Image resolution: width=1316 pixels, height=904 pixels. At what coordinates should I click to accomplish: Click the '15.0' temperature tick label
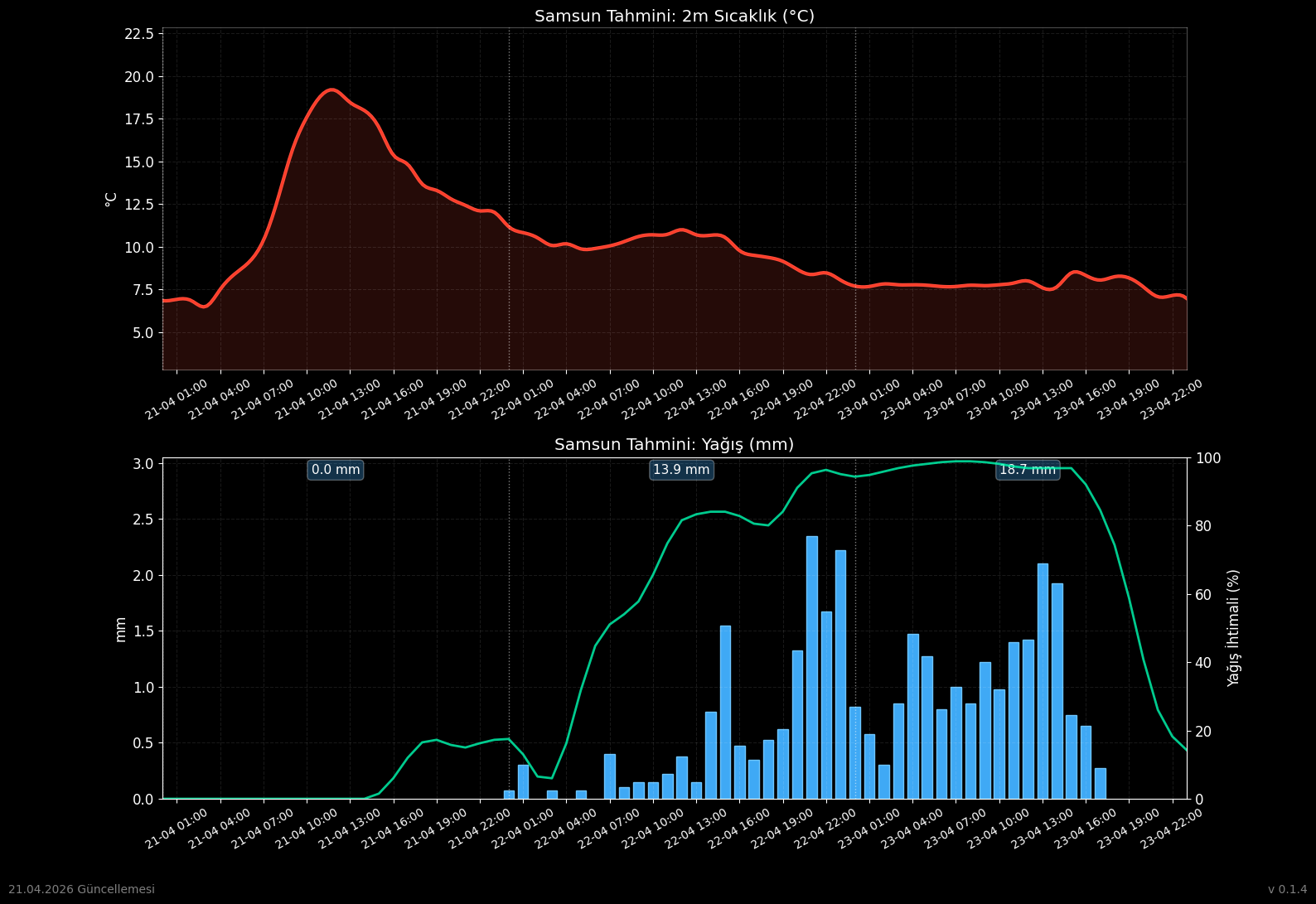pyautogui.click(x=138, y=162)
